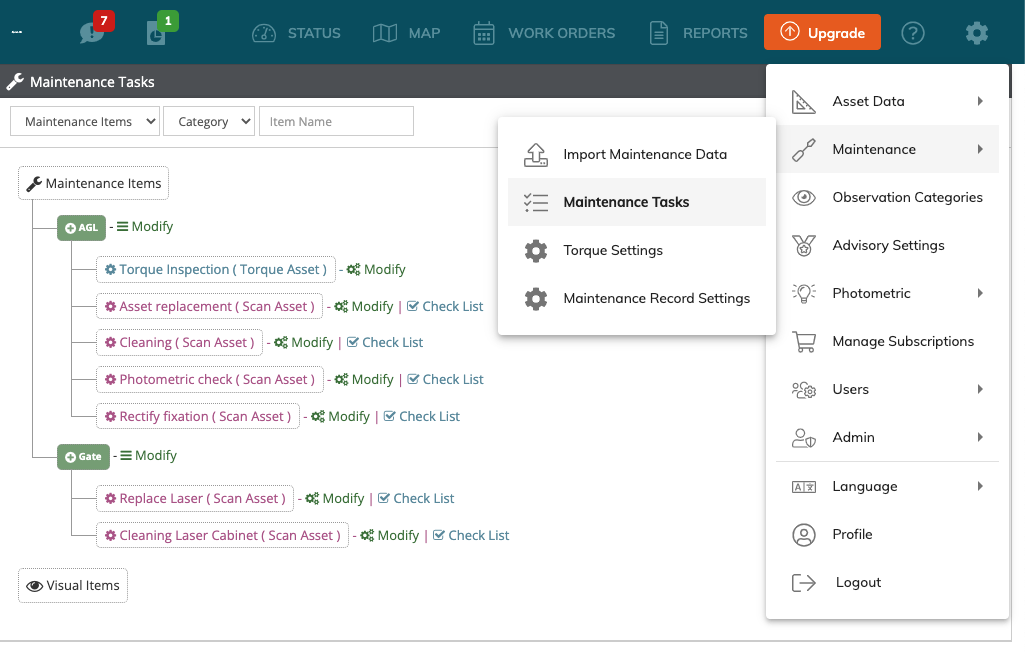Click Modify next to Replace Laser
Image resolution: width=1025 pixels, height=654 pixels.
341,498
